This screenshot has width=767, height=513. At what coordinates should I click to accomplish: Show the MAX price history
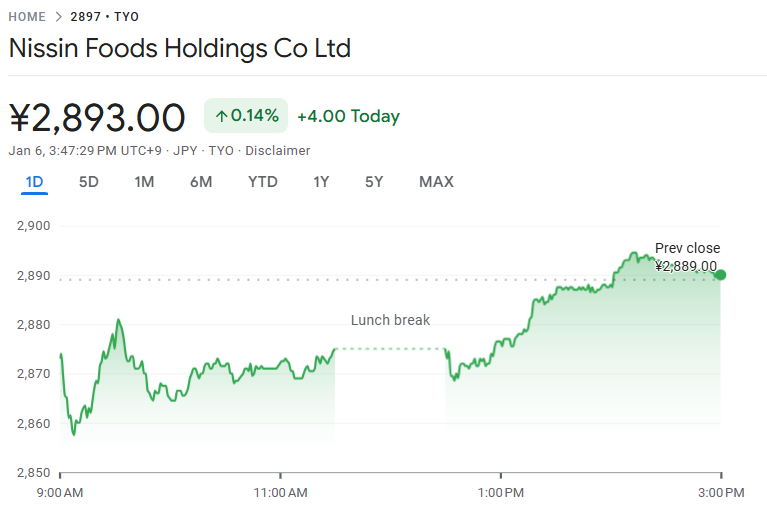click(436, 182)
